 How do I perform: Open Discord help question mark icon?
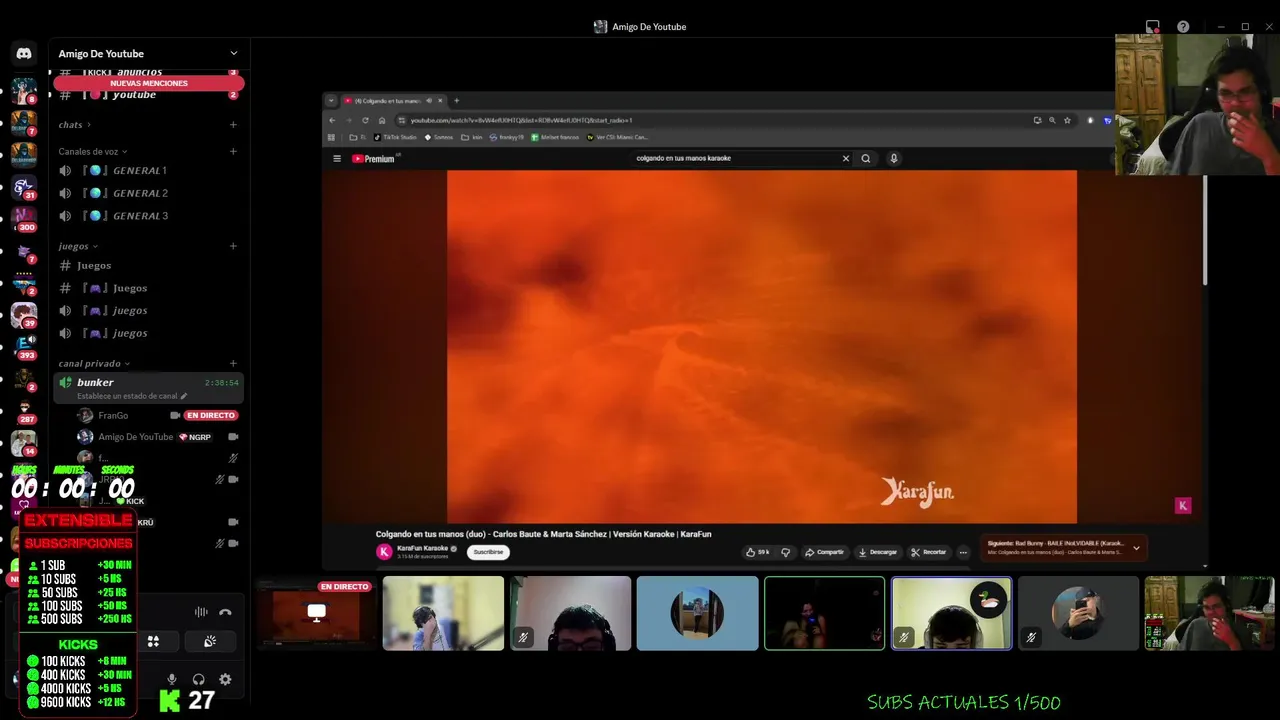pos(1183,27)
